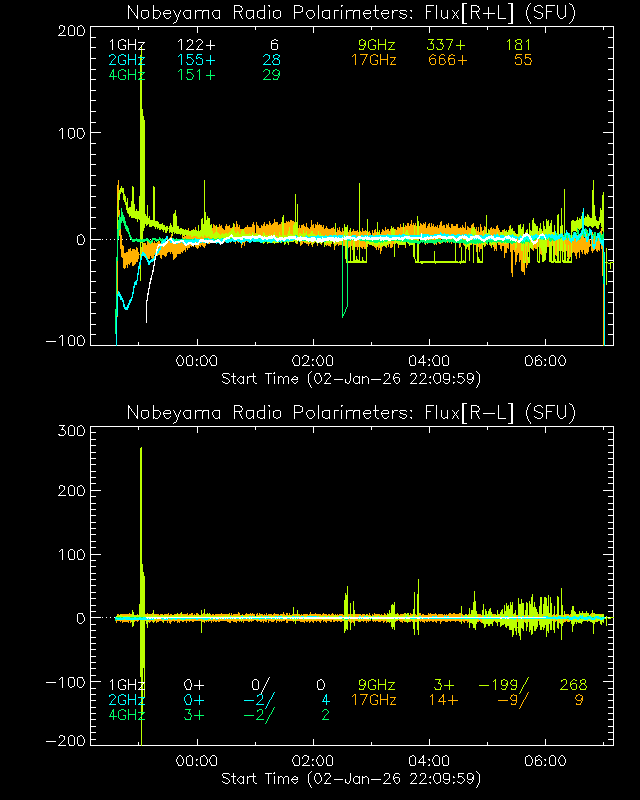Screen dimensions: 640x800
Task: Click the 9GHz legend label in top plot
Action: [x=376, y=45]
